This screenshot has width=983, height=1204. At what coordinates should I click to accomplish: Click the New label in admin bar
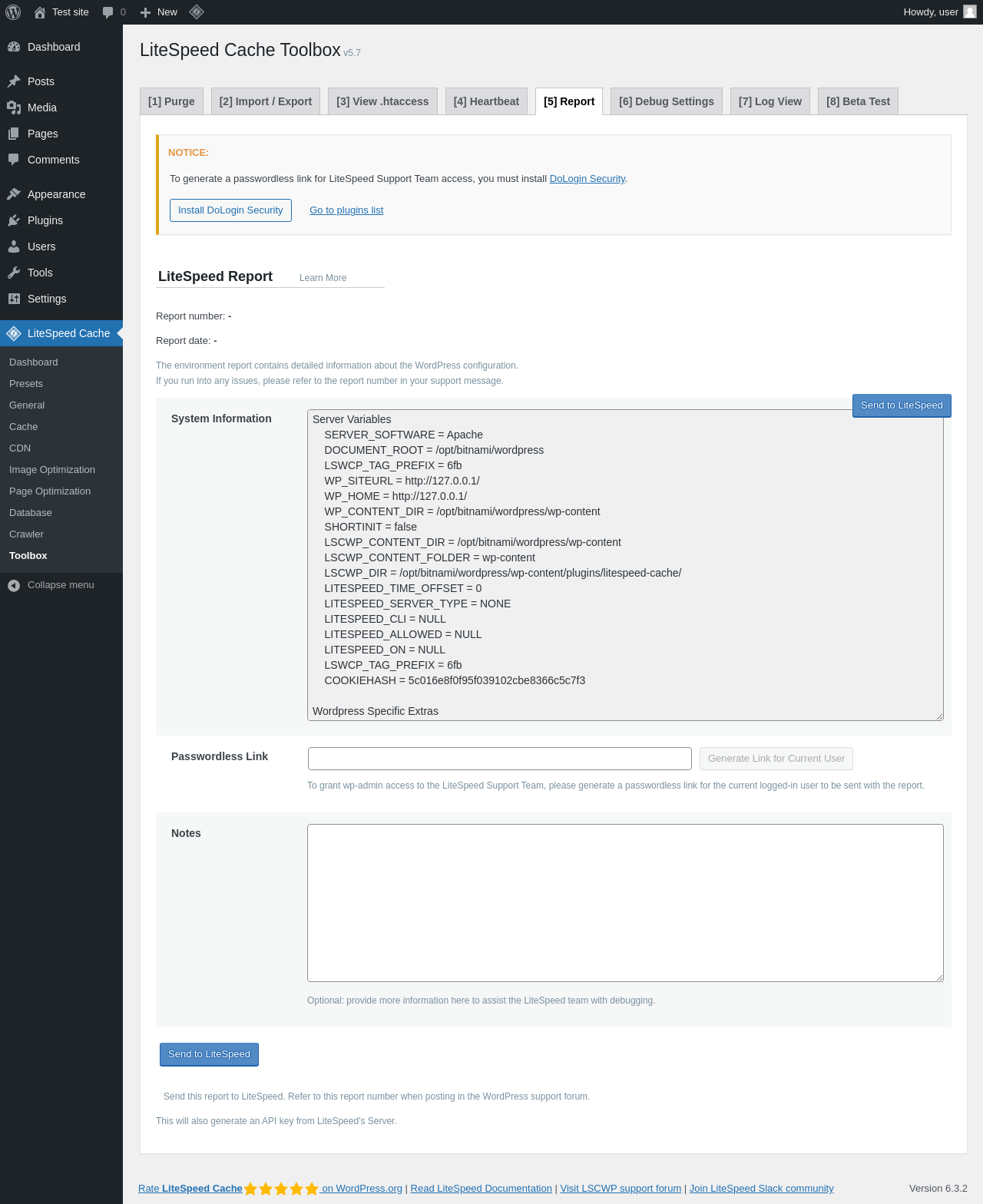coord(167,12)
